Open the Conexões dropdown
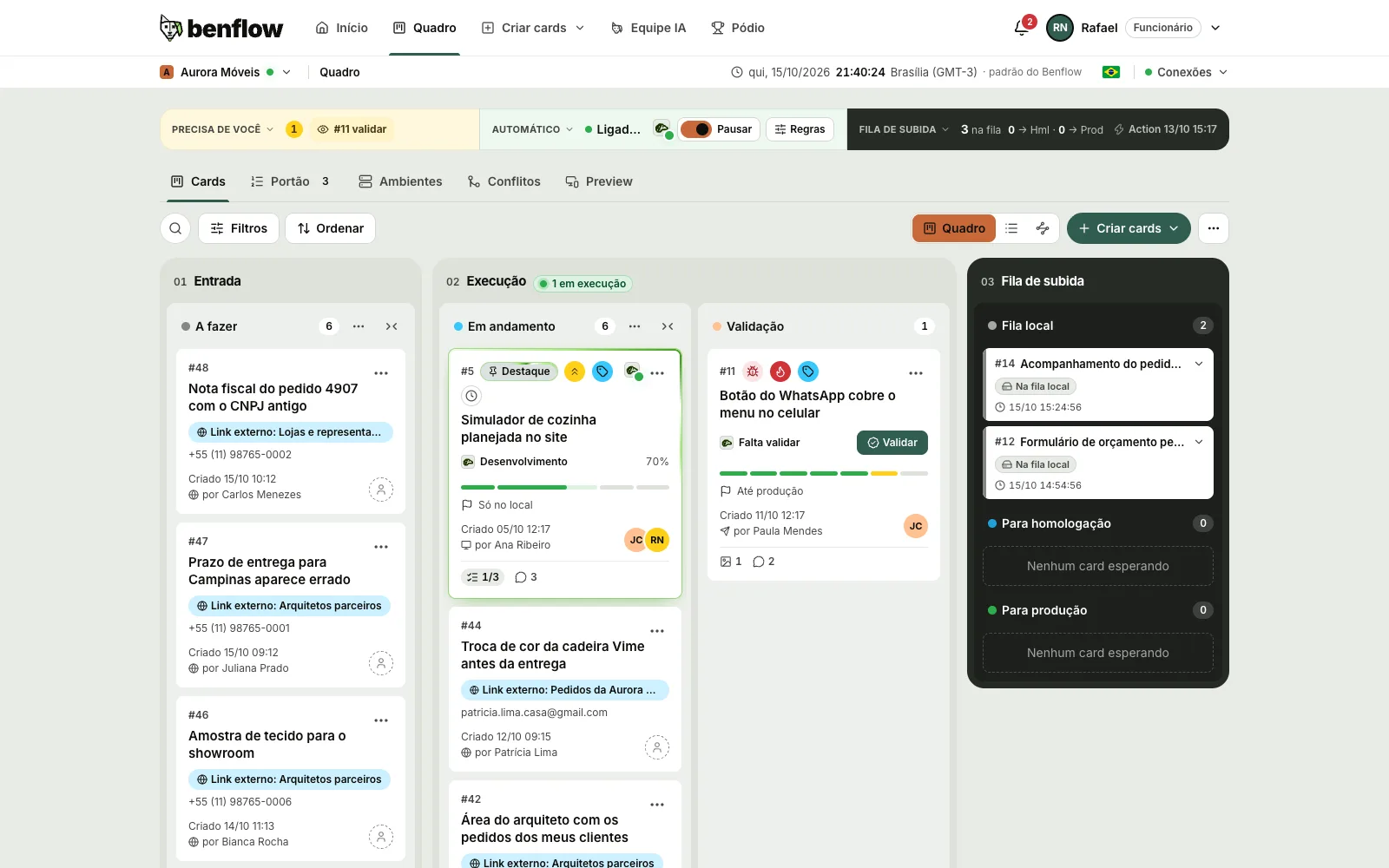 pos(1186,72)
